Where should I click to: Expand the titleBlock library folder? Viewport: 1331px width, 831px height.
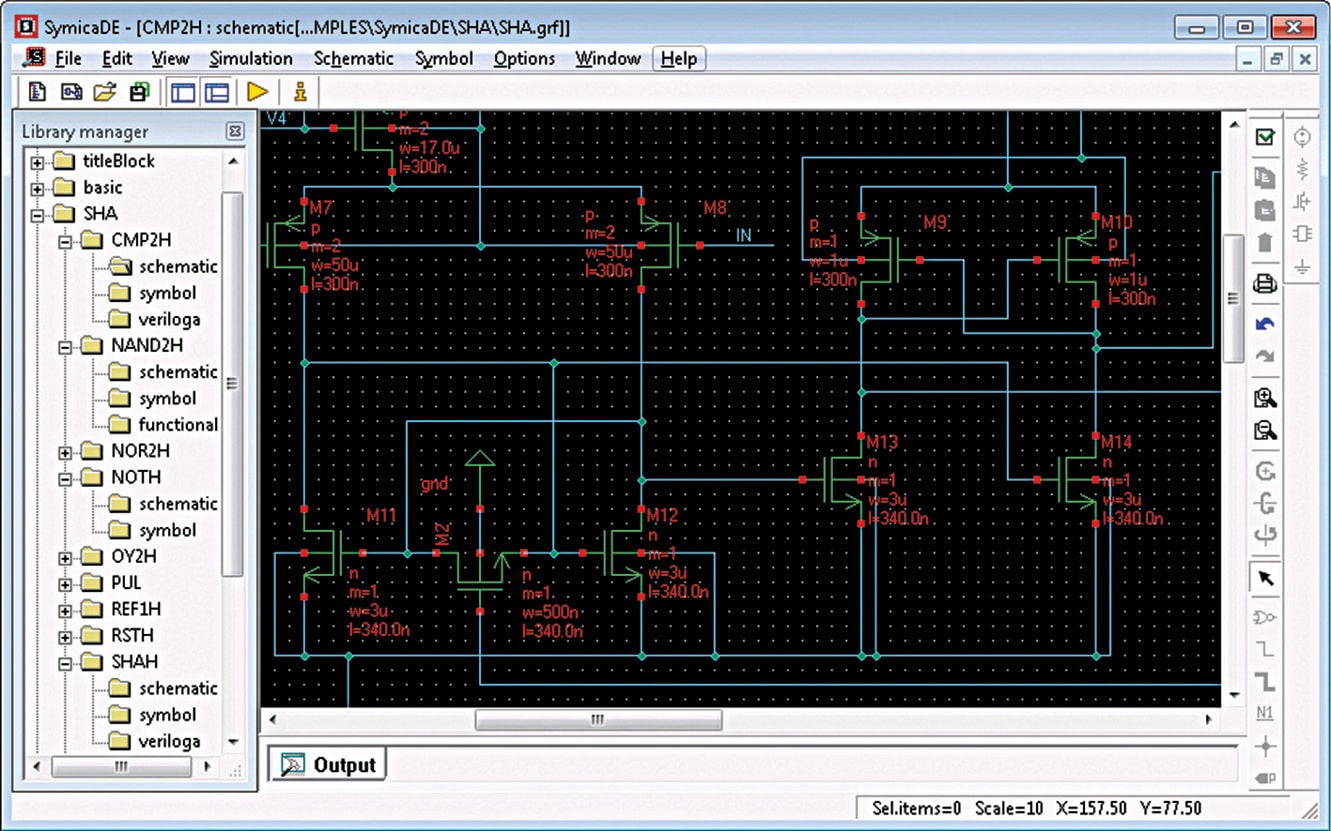click(38, 162)
